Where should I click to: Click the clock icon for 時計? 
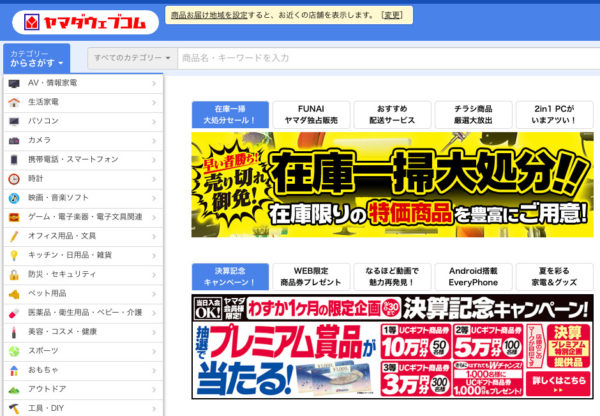pyautogui.click(x=14, y=178)
